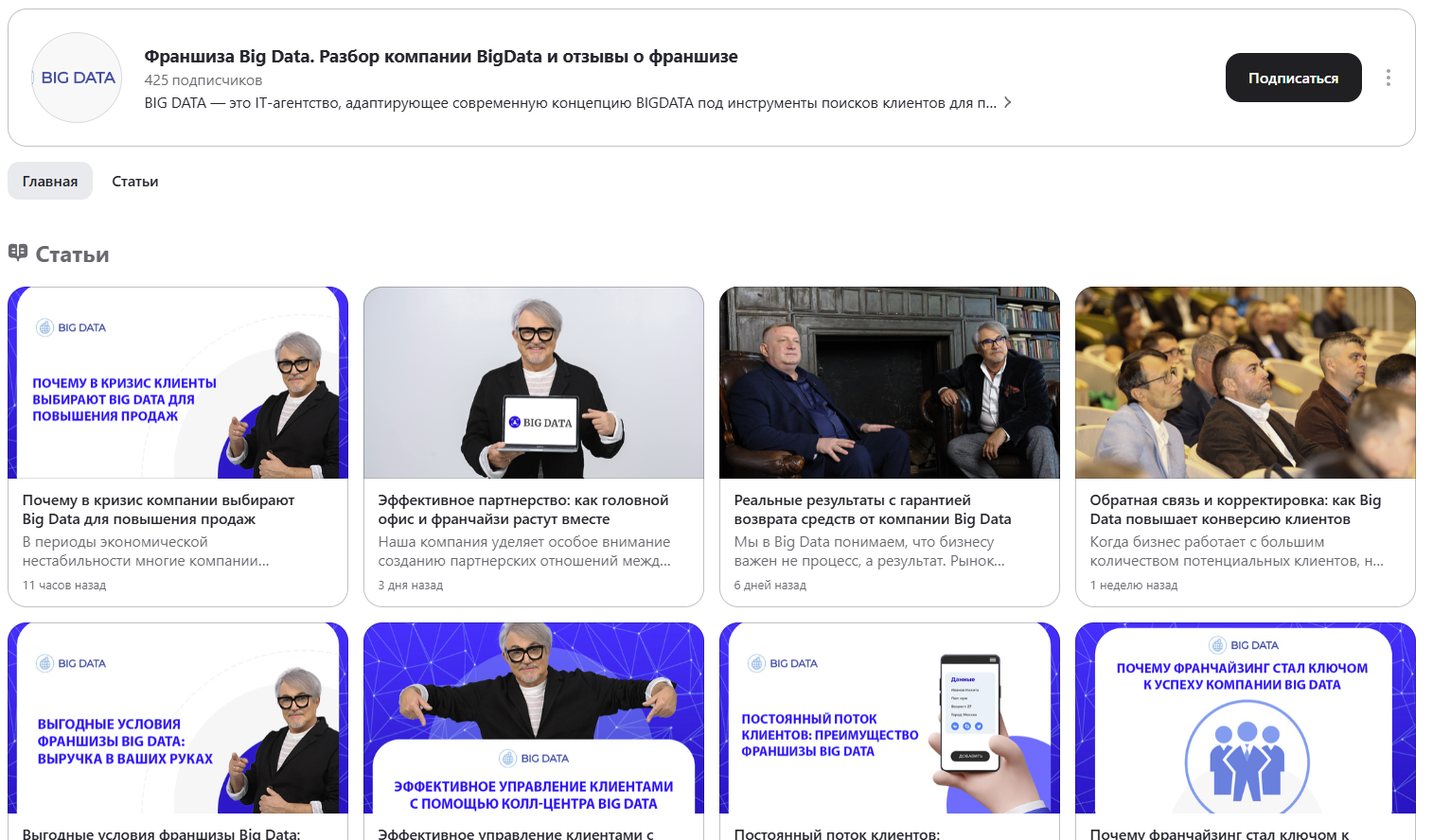1433x840 pixels.
Task: Click the 3 дня назад timestamp
Action: 411,586
